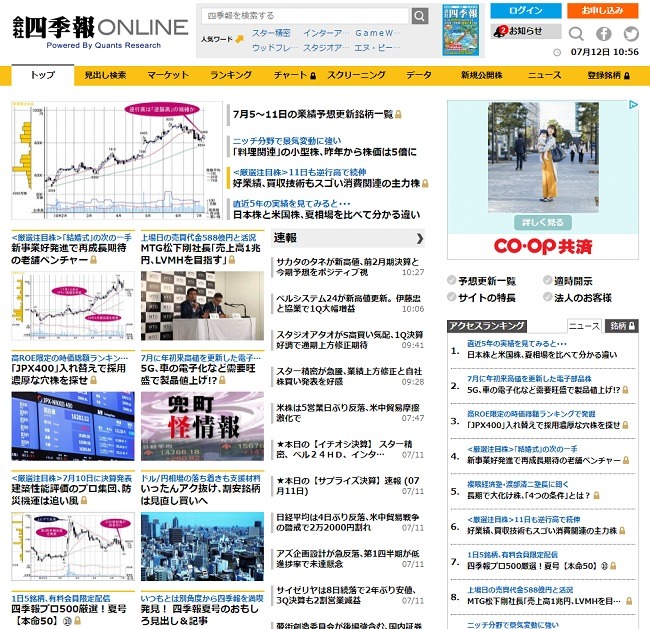This screenshot has height=629, width=650.
Task: Click the popular word GameW…
Action: coord(377,33)
